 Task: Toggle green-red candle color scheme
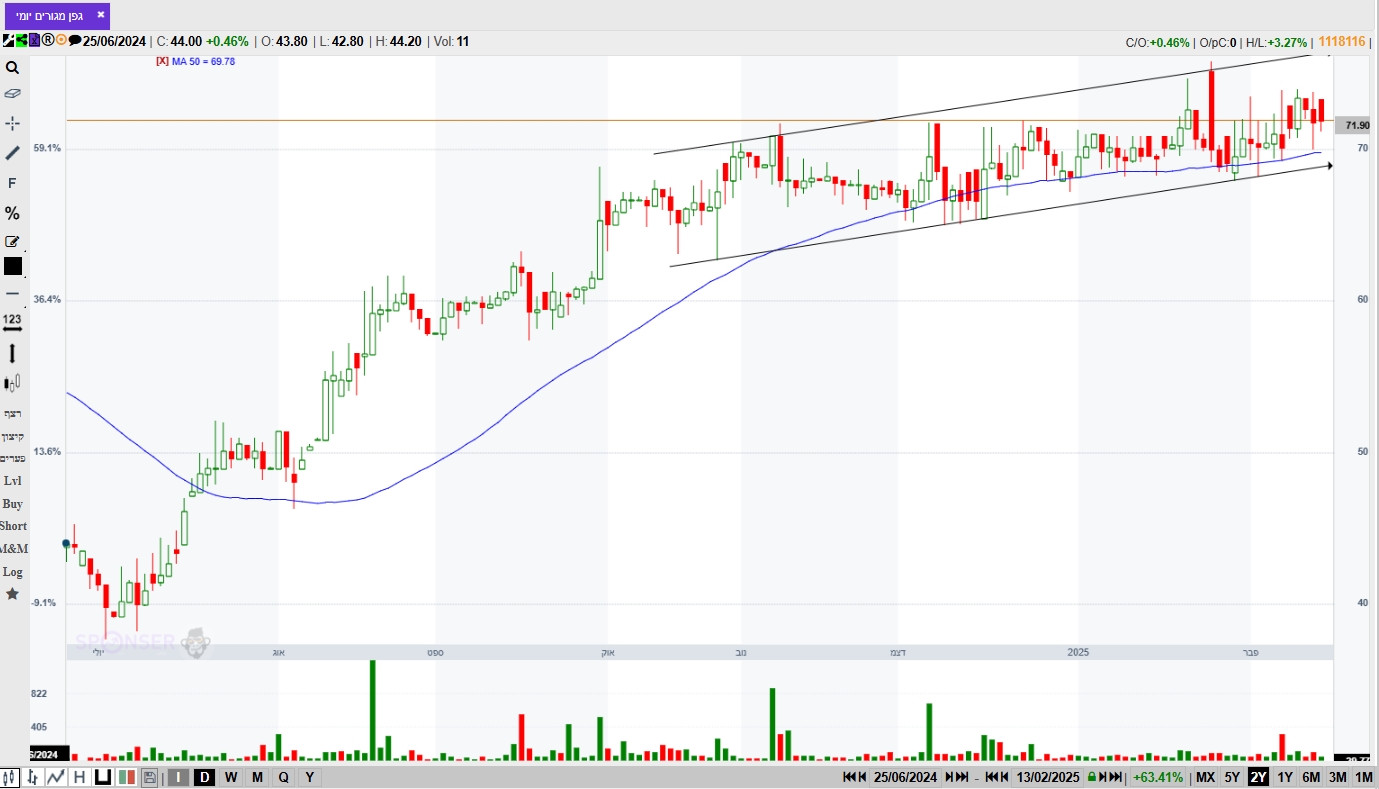point(126,777)
